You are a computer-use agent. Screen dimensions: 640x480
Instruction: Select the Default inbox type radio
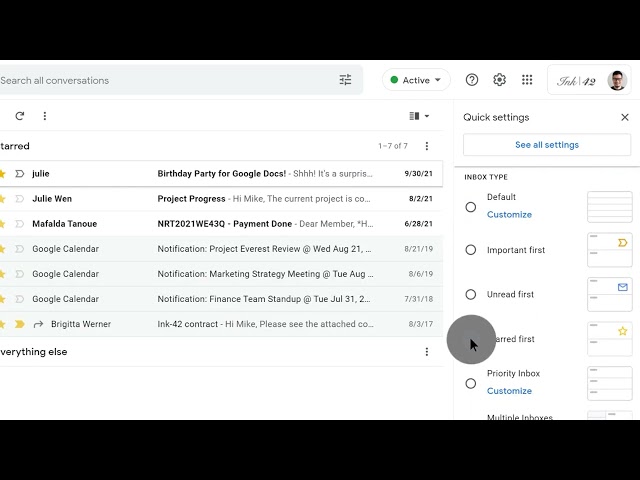point(471,207)
